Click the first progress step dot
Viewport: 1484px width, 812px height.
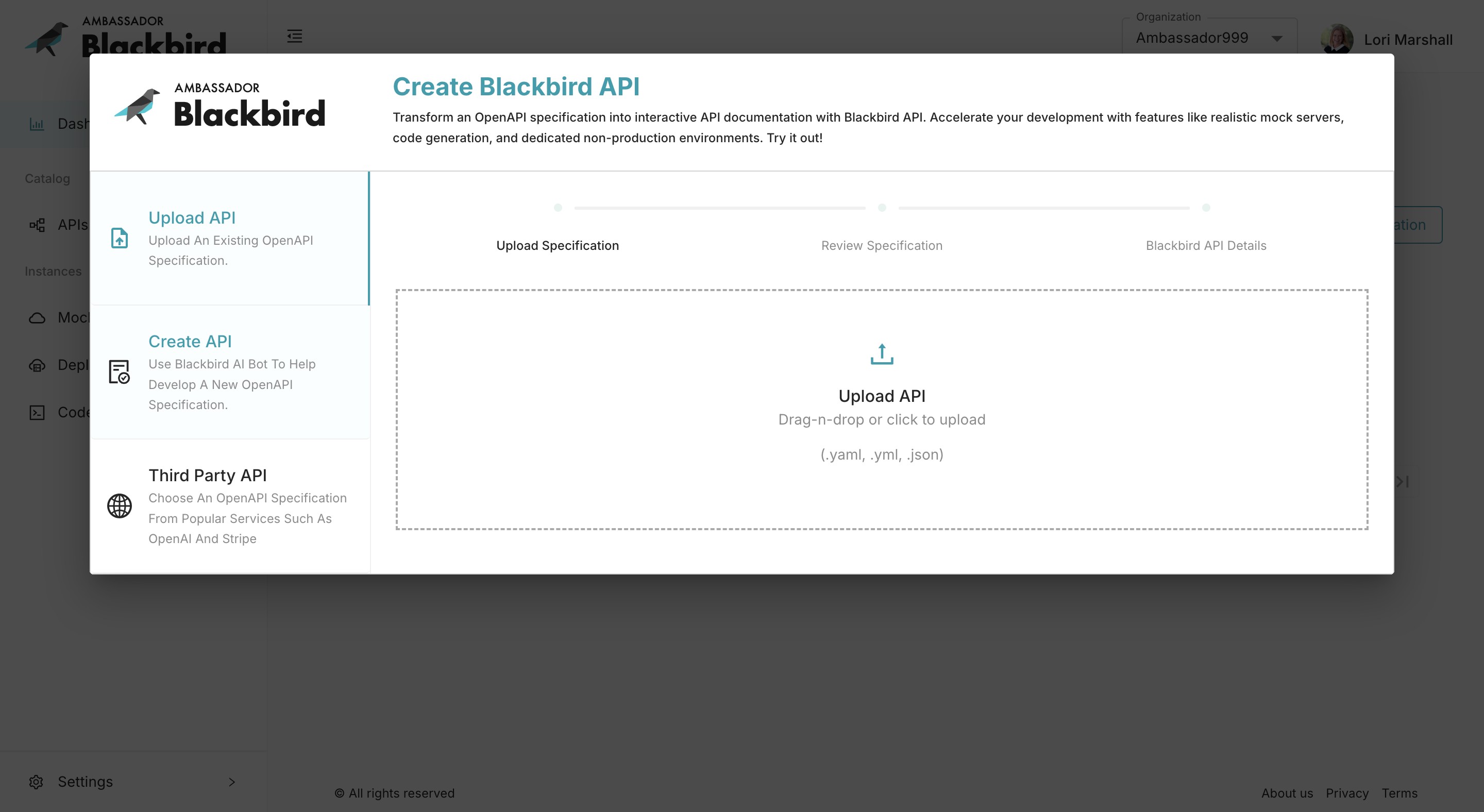click(557, 207)
